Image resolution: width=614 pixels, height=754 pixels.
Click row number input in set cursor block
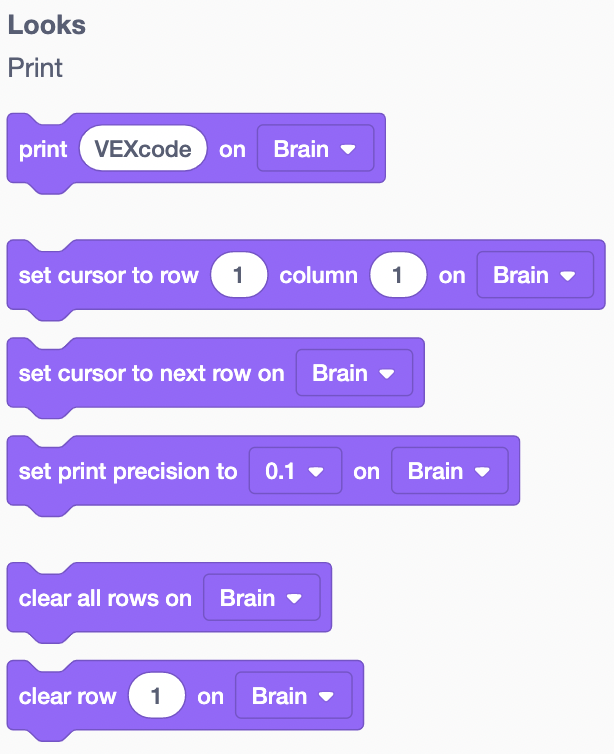(x=239, y=275)
